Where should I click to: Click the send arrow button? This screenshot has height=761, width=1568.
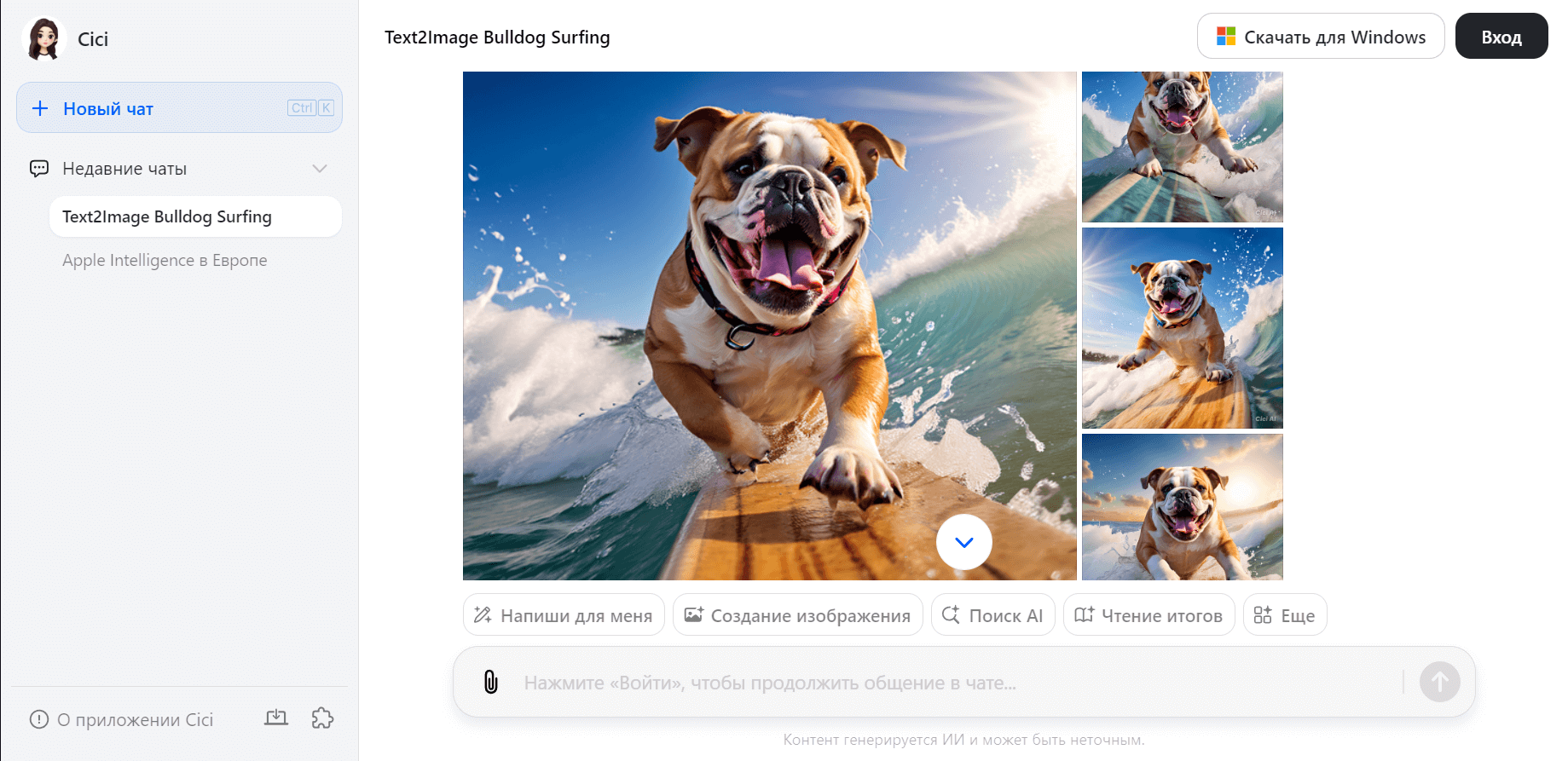tap(1439, 682)
